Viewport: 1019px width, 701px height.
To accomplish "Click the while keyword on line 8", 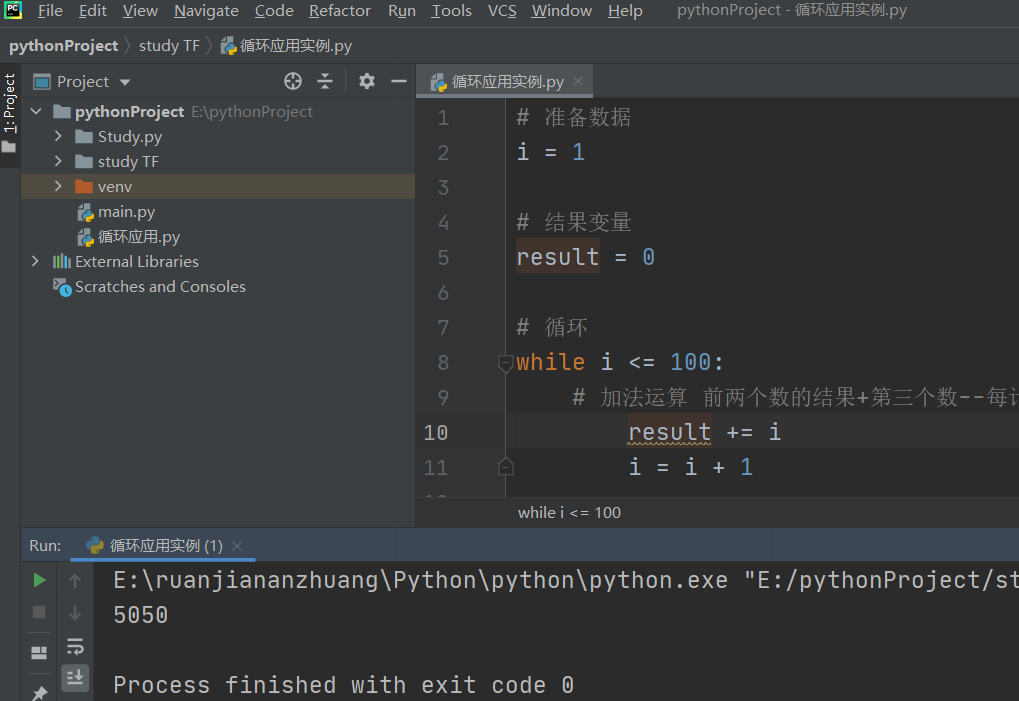I will point(550,362).
